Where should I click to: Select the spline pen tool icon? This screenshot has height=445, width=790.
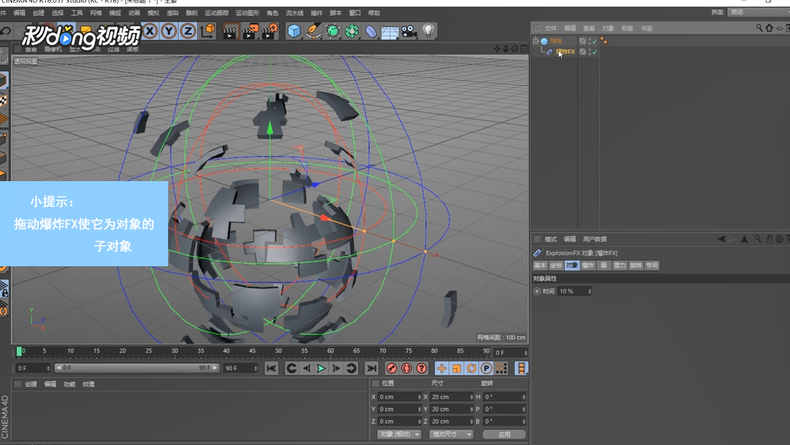click(313, 31)
